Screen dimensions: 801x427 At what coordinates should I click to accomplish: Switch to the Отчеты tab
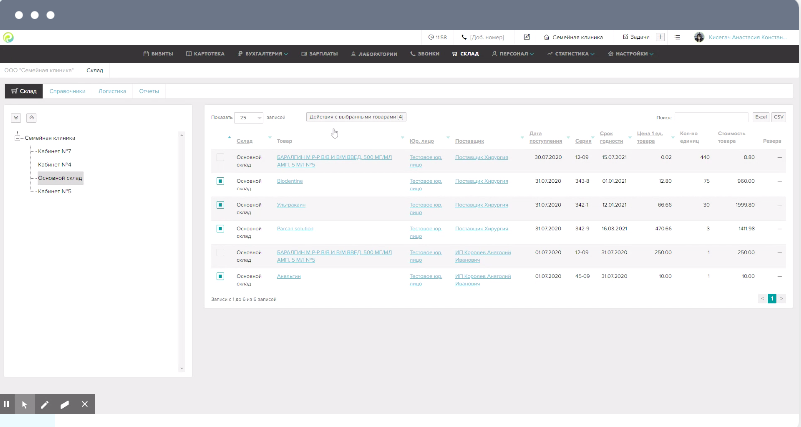149,91
